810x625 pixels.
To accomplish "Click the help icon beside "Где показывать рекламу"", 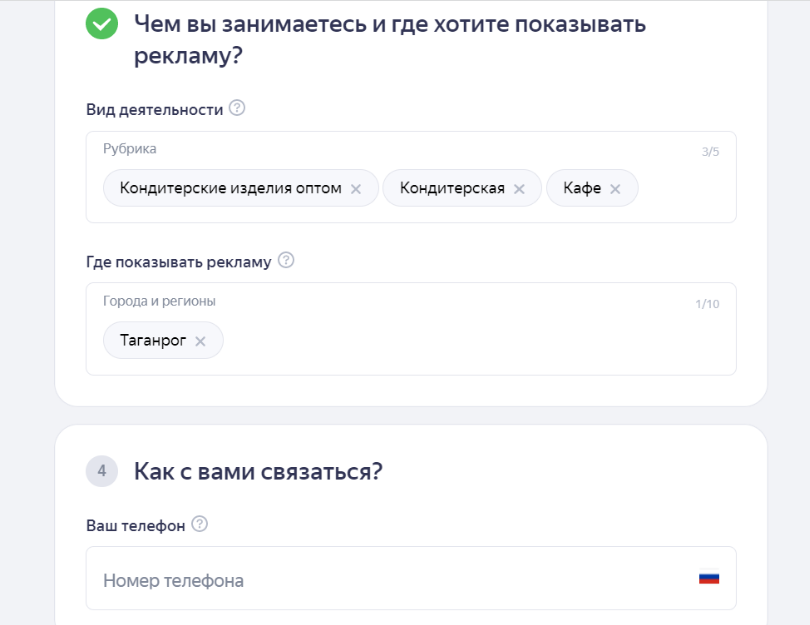I will pyautogui.click(x=286, y=261).
